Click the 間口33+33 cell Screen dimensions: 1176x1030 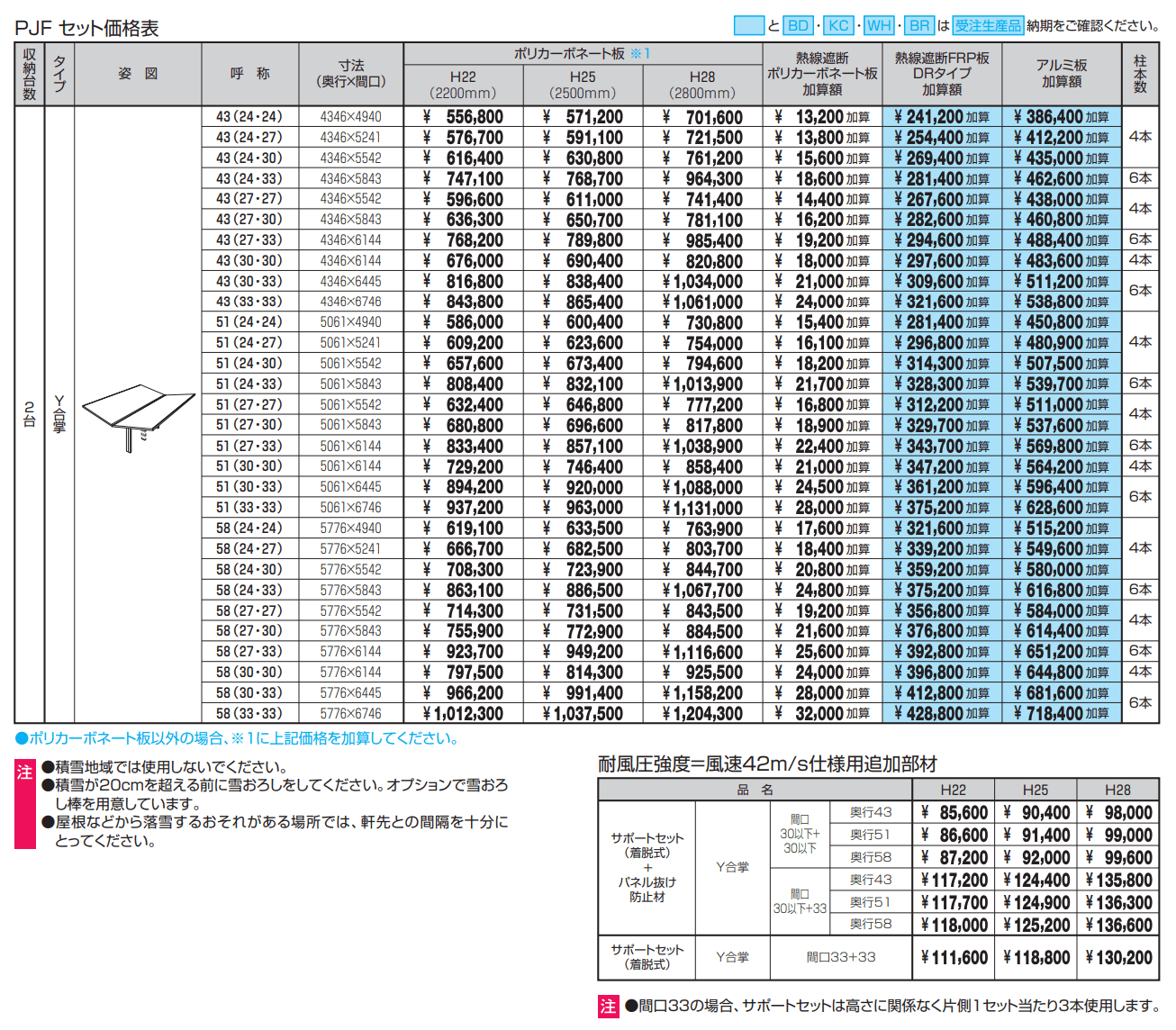[842, 957]
